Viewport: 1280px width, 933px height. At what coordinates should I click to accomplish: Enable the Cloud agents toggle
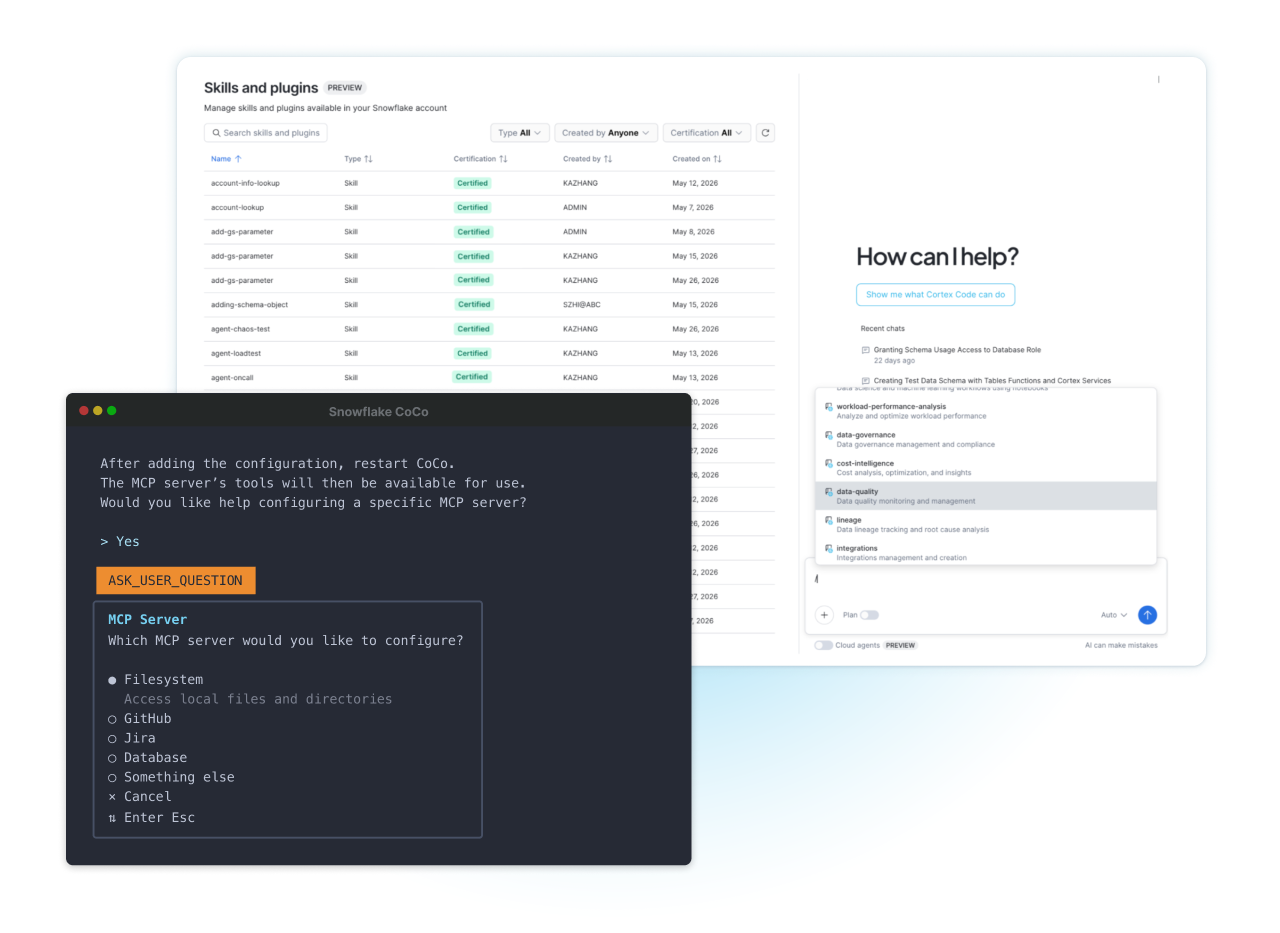coord(823,645)
